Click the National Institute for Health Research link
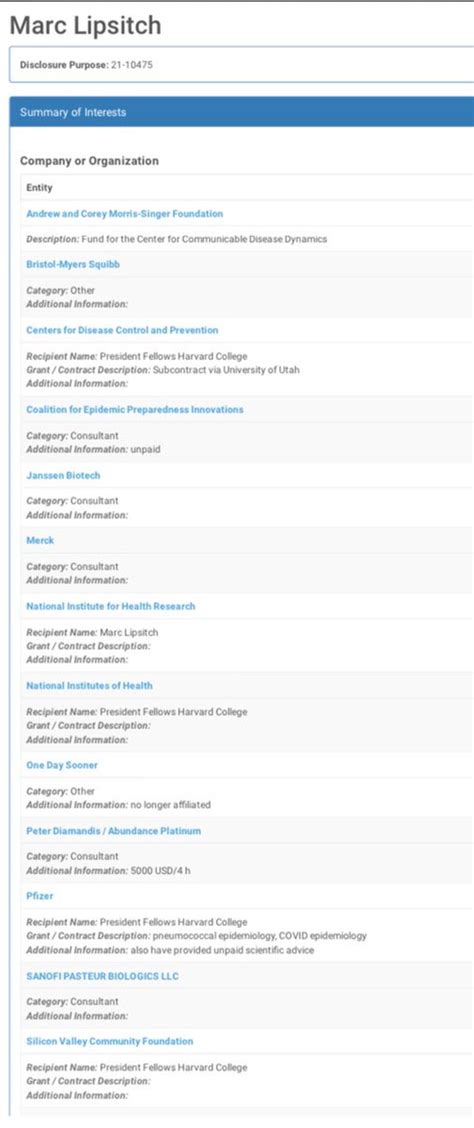 pyautogui.click(x=111, y=606)
